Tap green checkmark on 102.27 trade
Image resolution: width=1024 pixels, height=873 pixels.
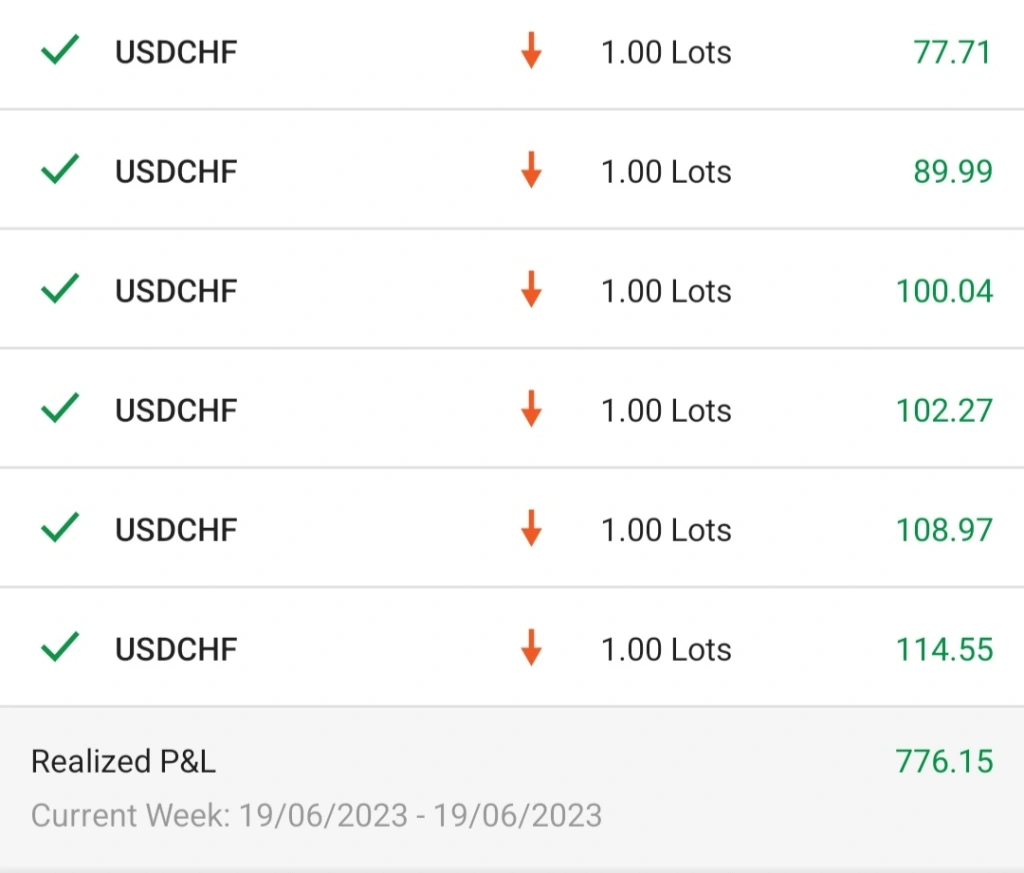click(x=59, y=408)
